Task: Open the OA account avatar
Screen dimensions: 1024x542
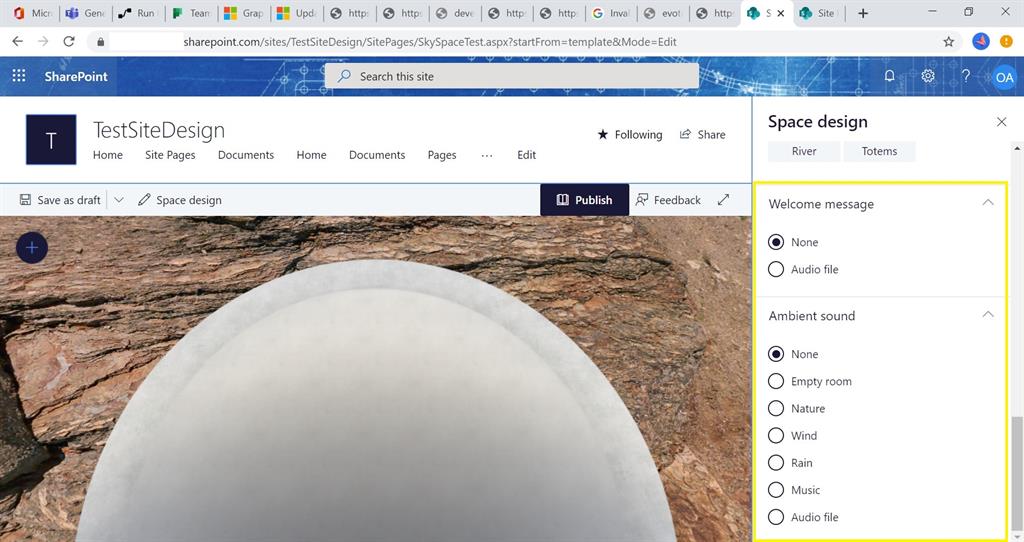Action: (x=1004, y=77)
